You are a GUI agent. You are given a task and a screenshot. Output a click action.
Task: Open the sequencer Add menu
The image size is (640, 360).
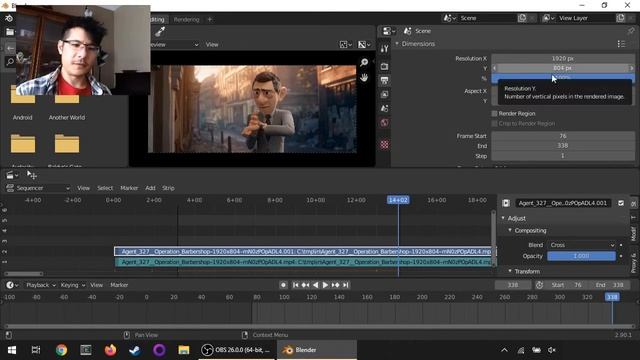click(150, 188)
